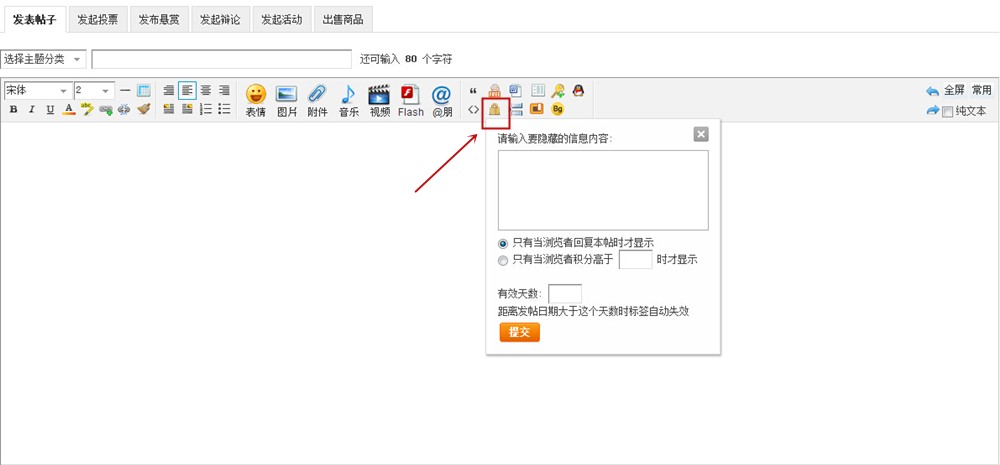
Task: Open the 表情 emoticon picker
Action: coord(256,101)
